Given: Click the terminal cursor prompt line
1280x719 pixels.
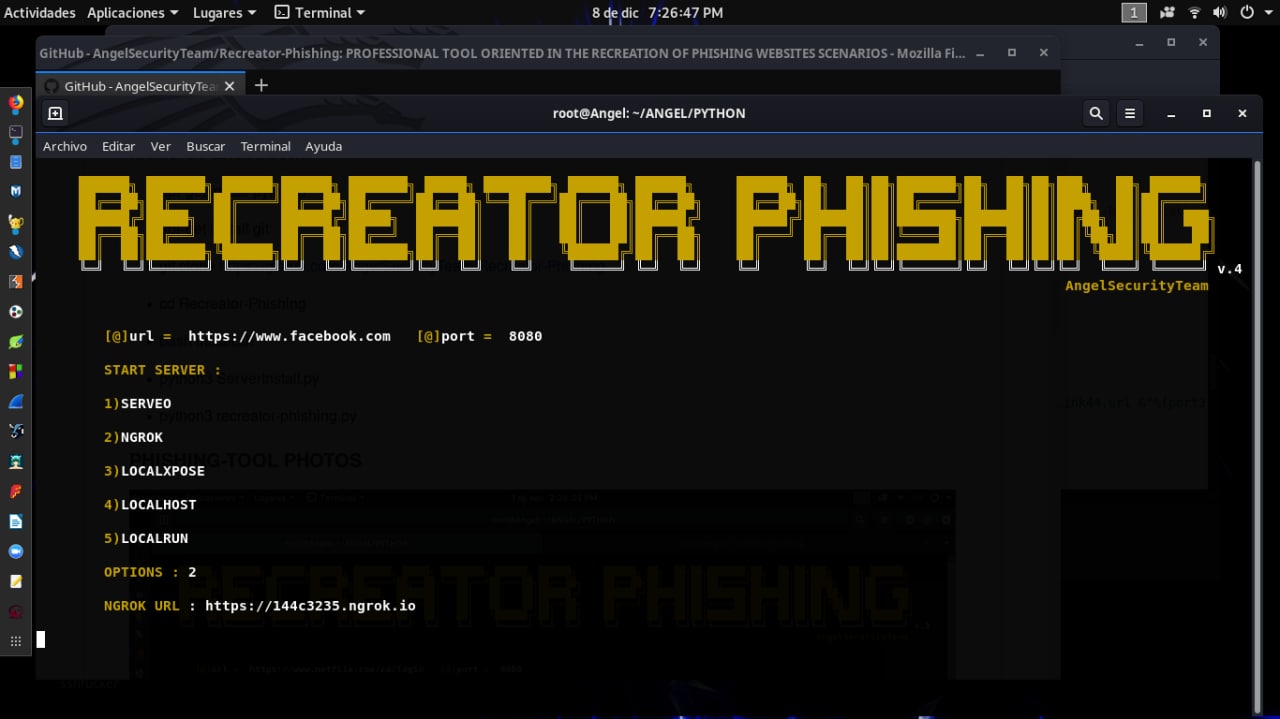Looking at the screenshot, I should [x=41, y=640].
